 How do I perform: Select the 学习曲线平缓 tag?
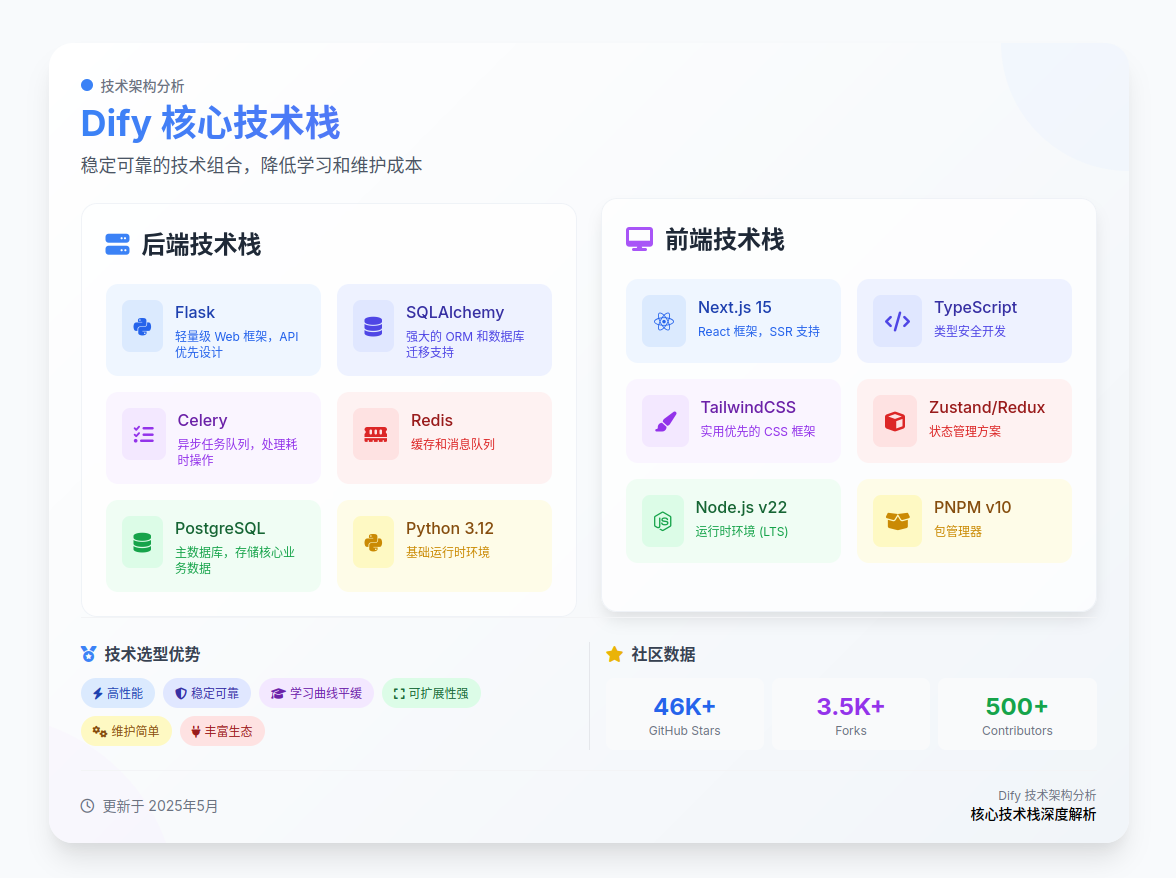pos(316,694)
